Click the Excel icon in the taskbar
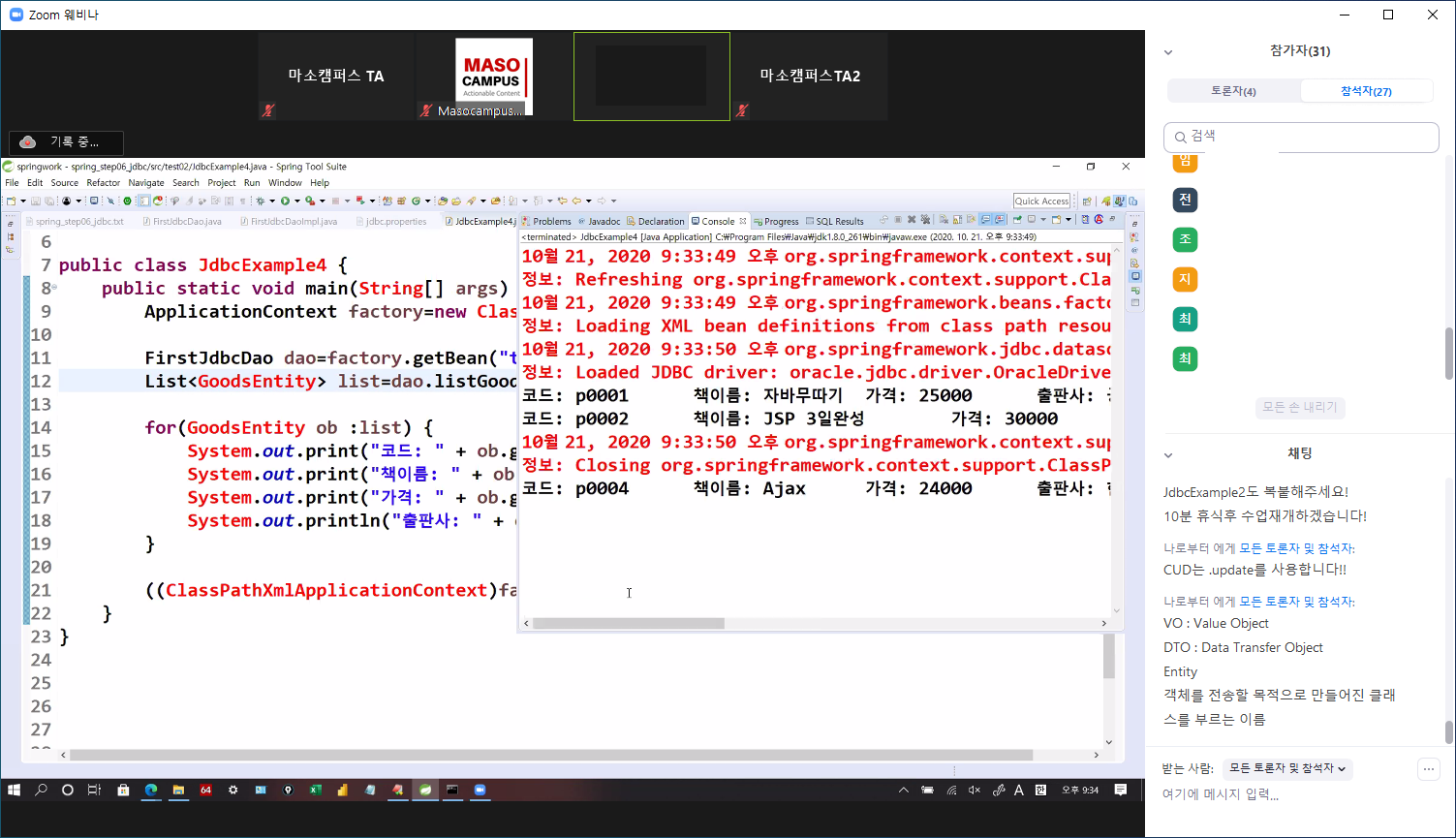This screenshot has height=838, width=1456. click(x=315, y=791)
